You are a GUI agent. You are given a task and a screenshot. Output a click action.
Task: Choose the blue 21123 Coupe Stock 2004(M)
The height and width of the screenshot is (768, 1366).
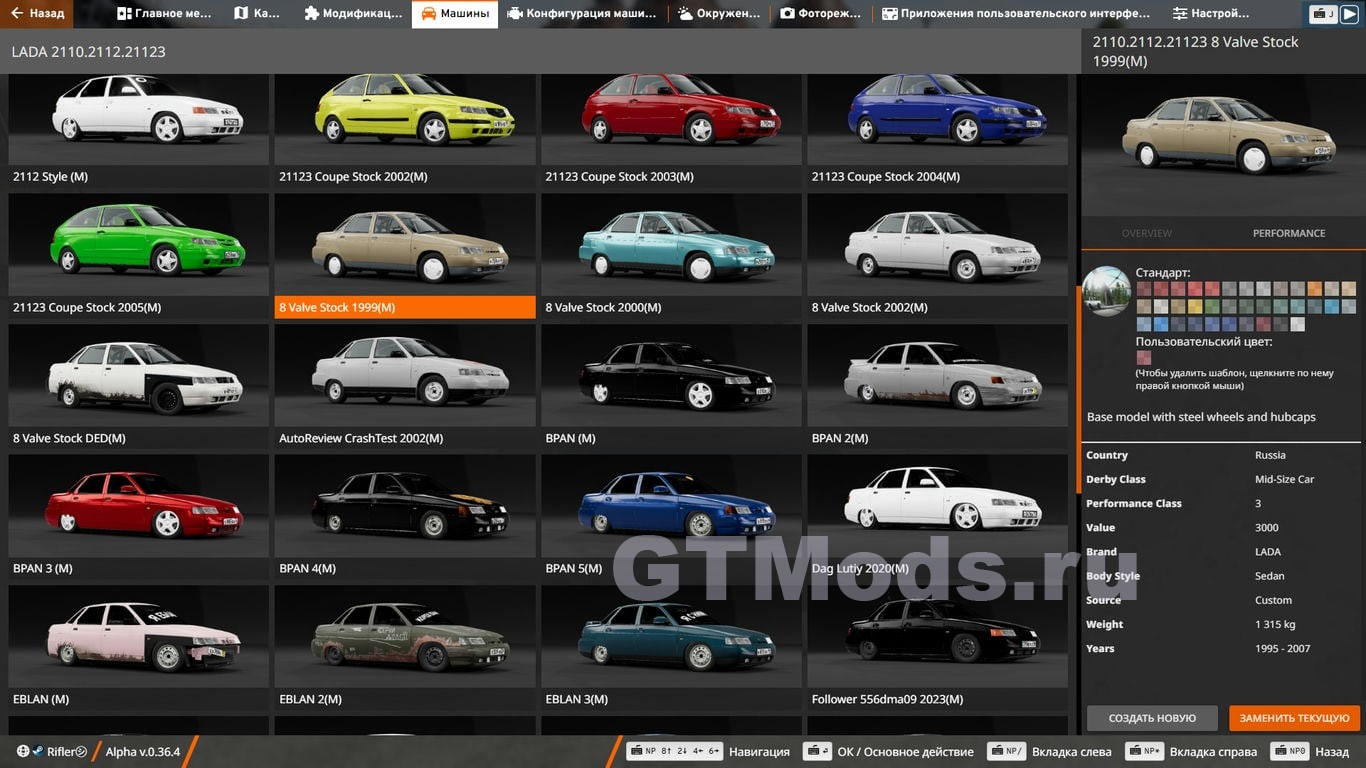[x=938, y=130]
